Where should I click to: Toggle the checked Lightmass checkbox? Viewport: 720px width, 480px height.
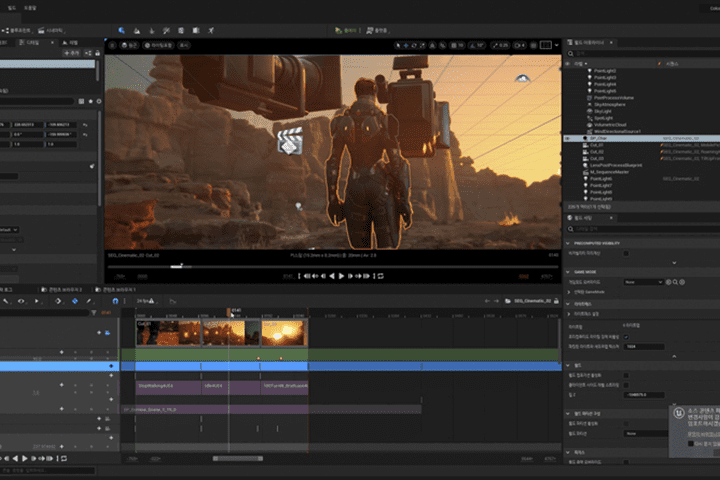click(626, 337)
